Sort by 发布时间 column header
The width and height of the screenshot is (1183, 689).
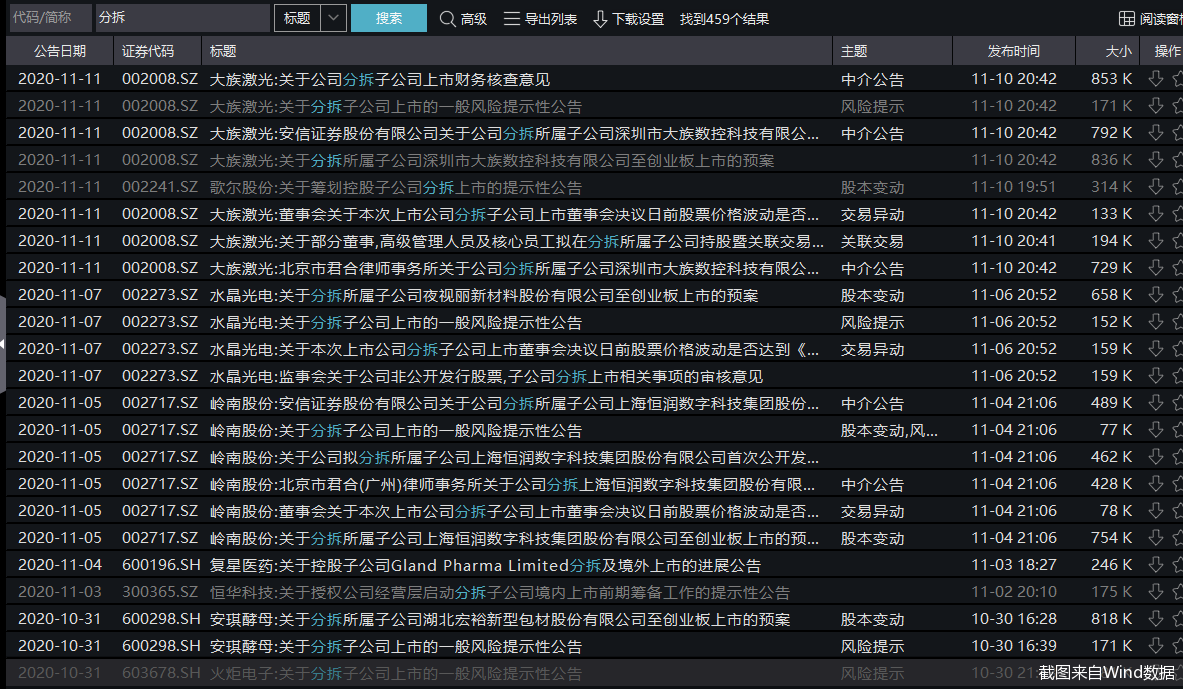click(1013, 51)
